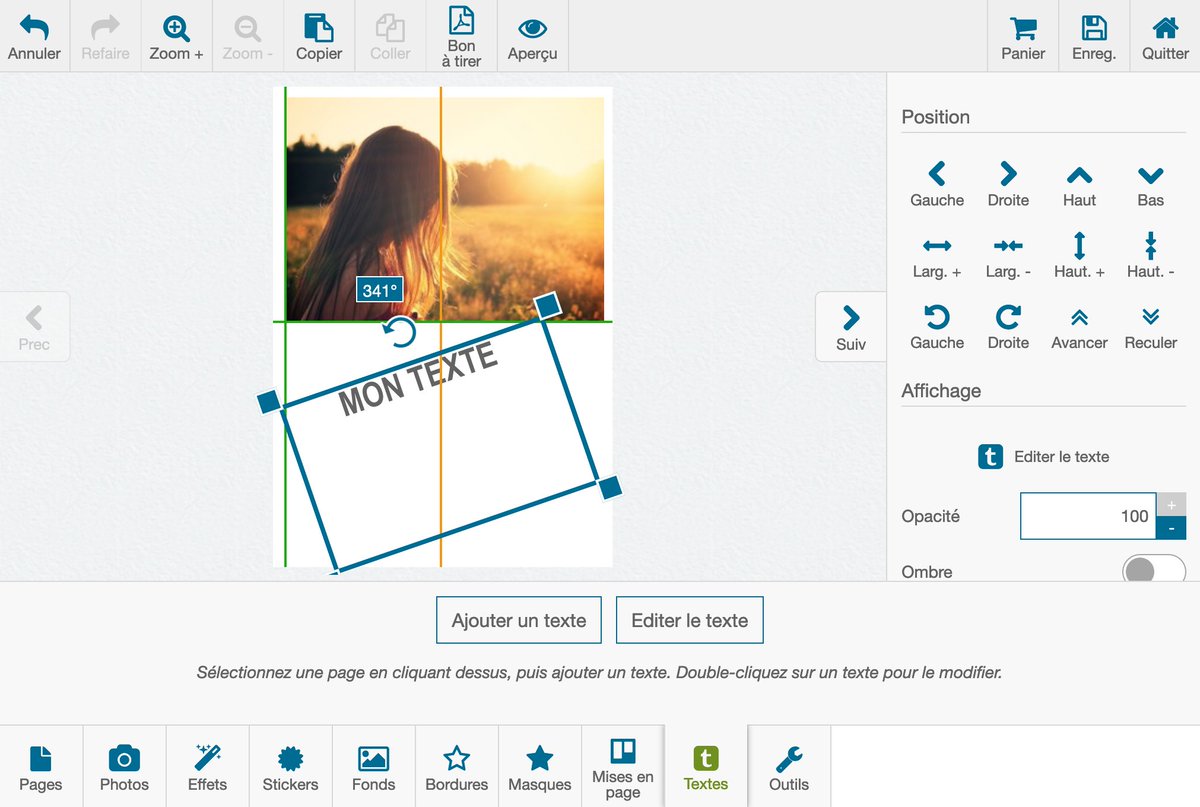Decrease Opacité with the minus stepper
This screenshot has width=1200, height=807.
tap(1170, 527)
